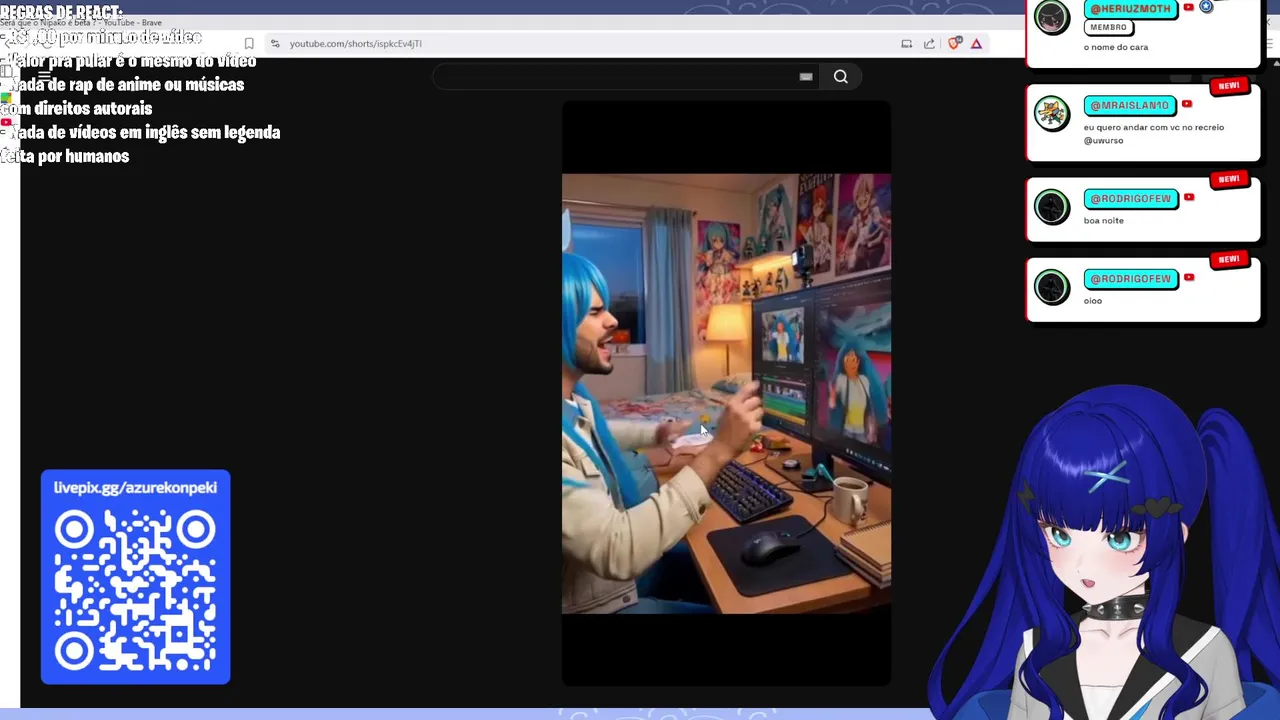Click the @RODRIGOFEW tag above 'boa noite'

click(1130, 199)
